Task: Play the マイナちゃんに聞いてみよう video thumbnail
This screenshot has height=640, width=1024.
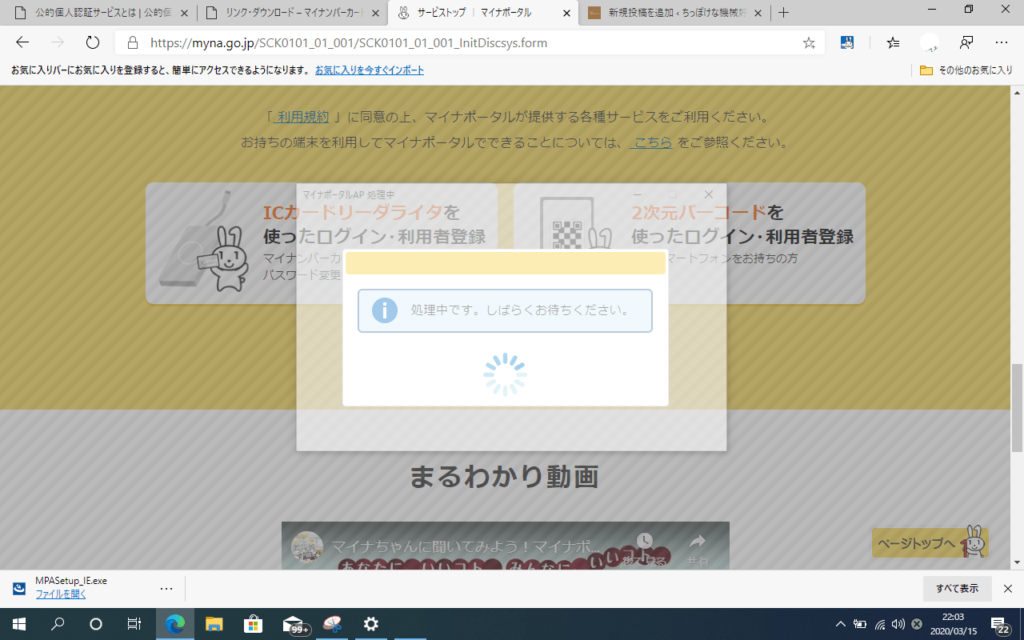Action: pos(505,545)
